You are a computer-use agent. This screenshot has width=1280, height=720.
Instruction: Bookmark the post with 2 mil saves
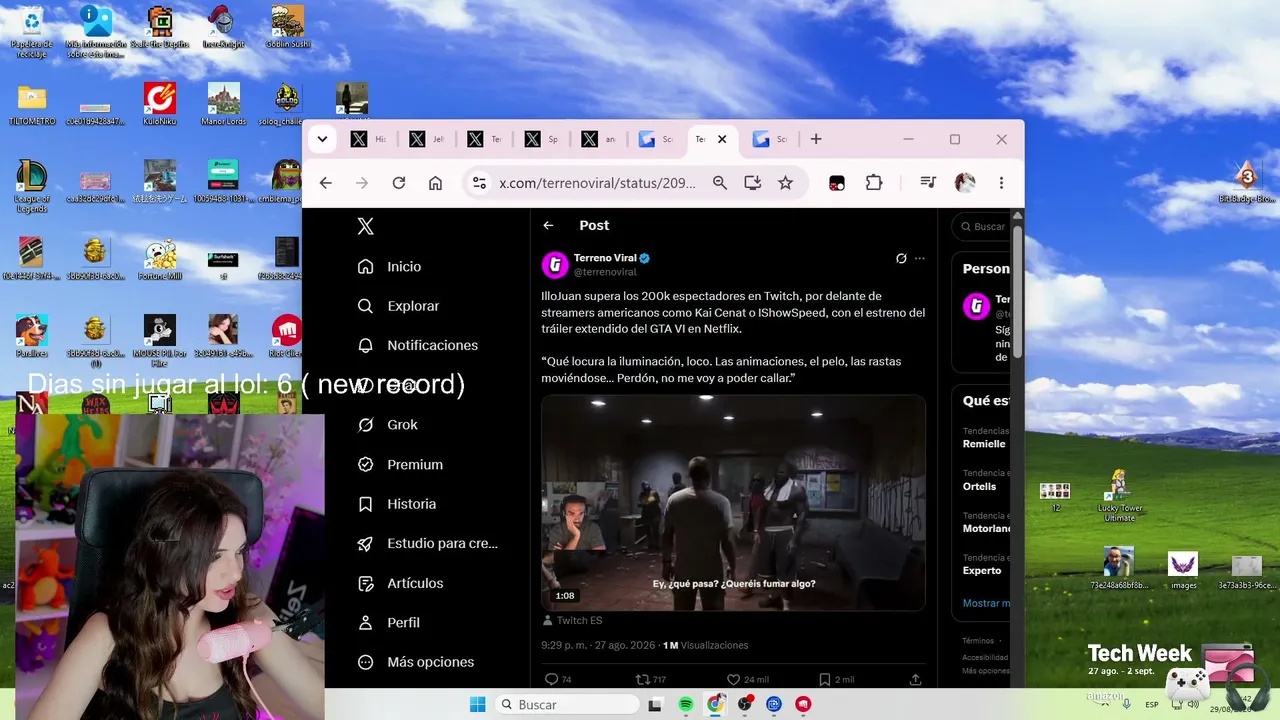tap(825, 680)
